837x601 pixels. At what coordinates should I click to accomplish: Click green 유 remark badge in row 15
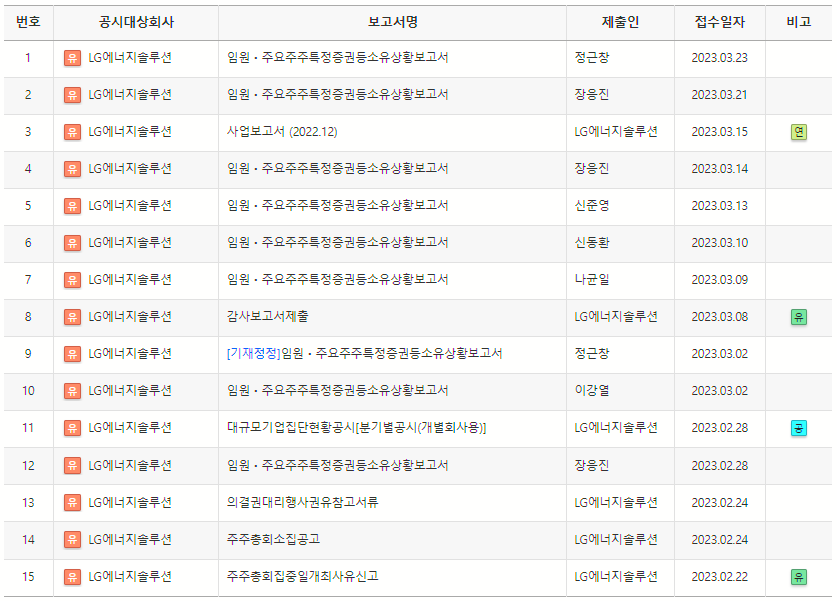pos(799,577)
